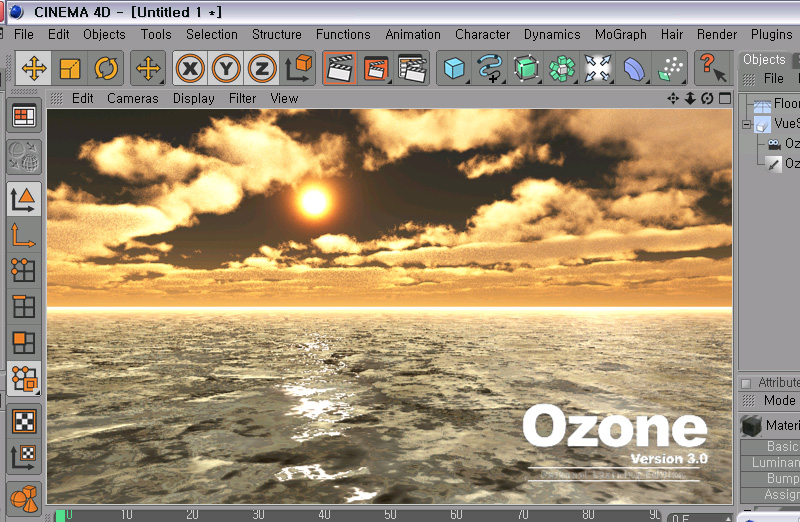Add a Bend deformer object
Image resolution: width=800 pixels, height=522 pixels.
(634, 68)
